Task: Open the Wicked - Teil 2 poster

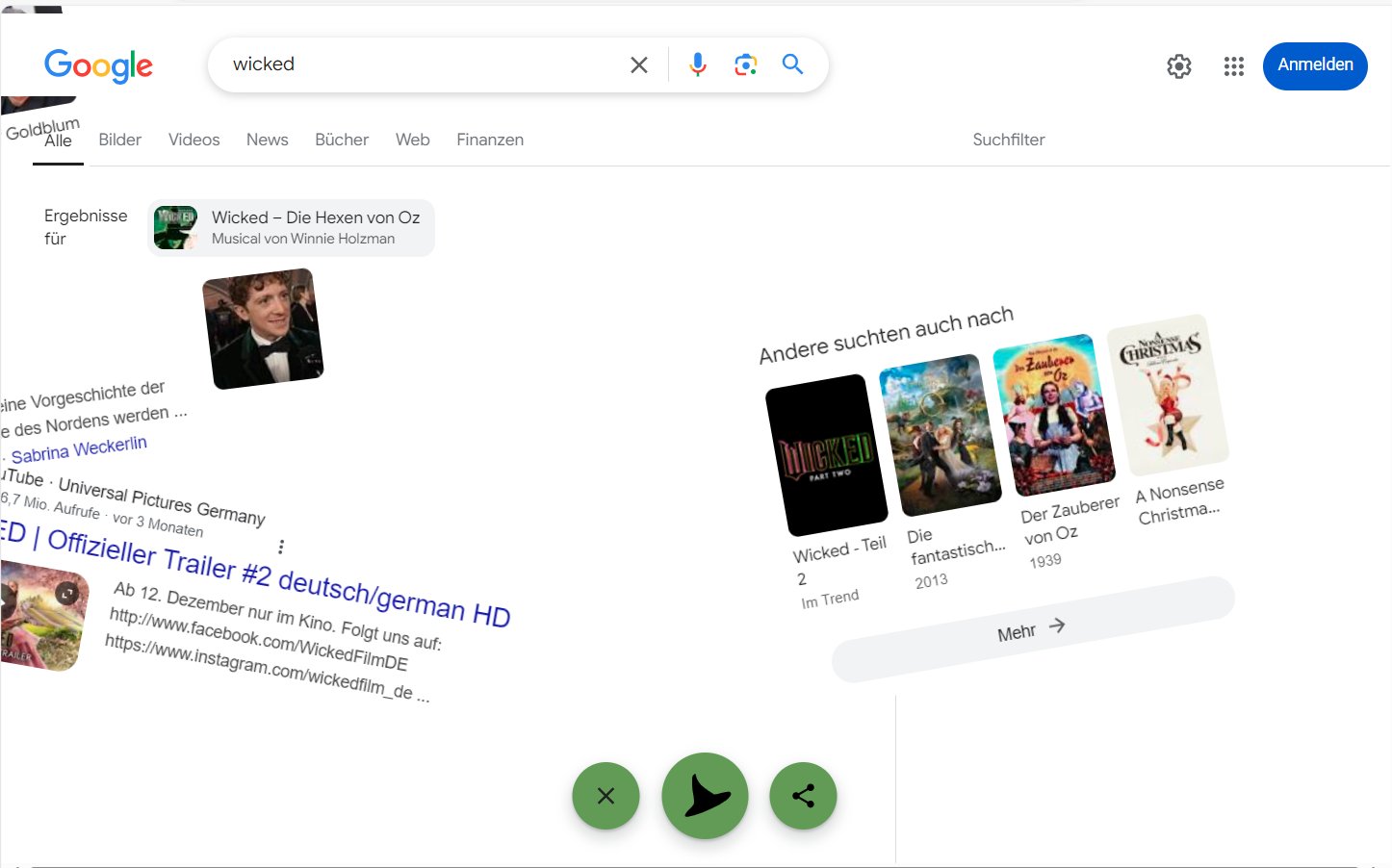Action: click(x=826, y=455)
